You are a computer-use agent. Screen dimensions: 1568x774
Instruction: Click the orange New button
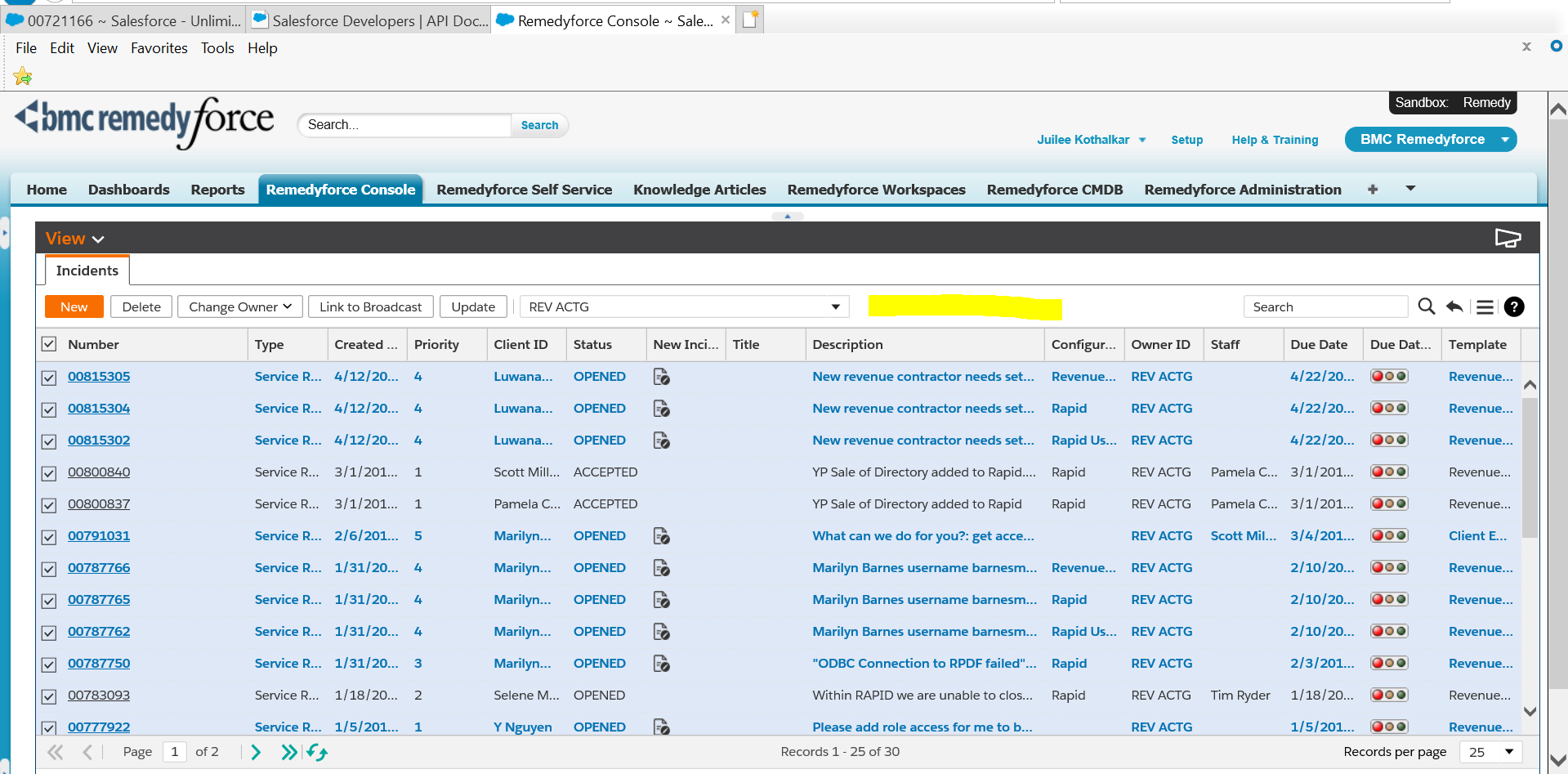(74, 306)
